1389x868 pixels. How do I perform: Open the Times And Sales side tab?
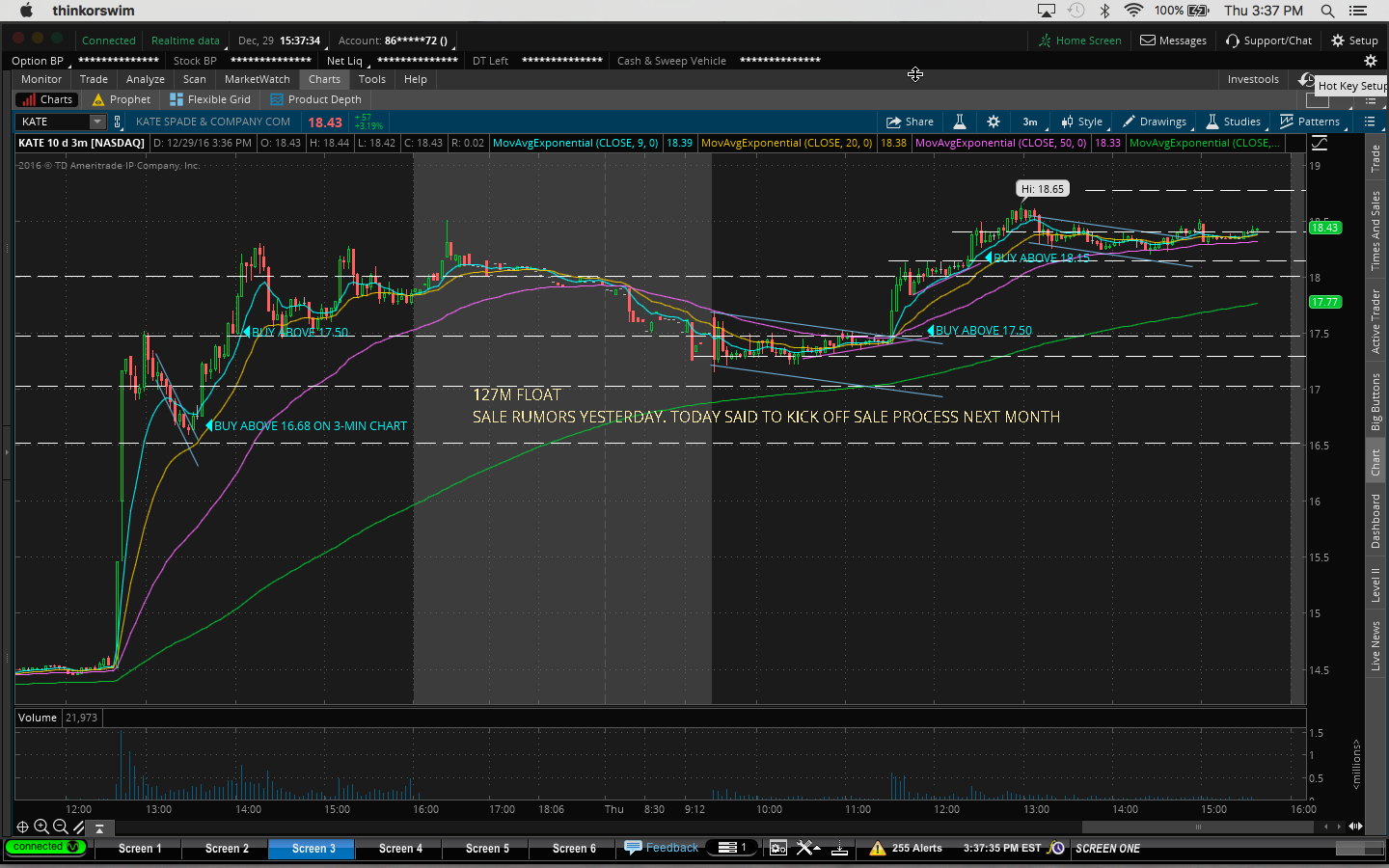pyautogui.click(x=1375, y=231)
